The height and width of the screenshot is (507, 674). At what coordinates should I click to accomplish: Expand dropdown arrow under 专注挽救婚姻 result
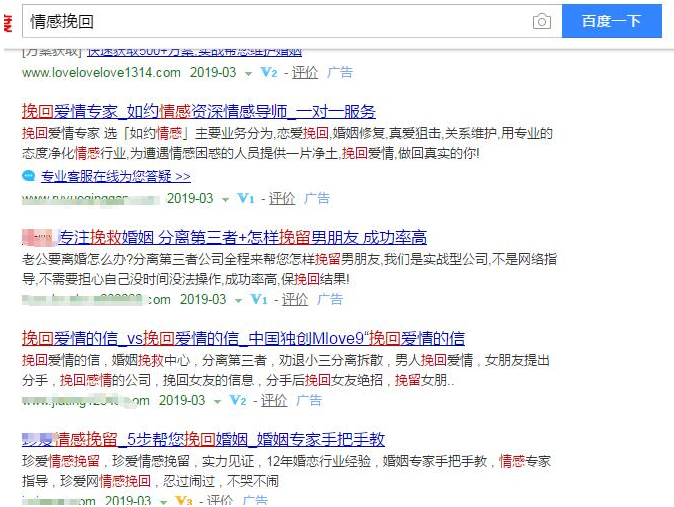click(x=238, y=301)
